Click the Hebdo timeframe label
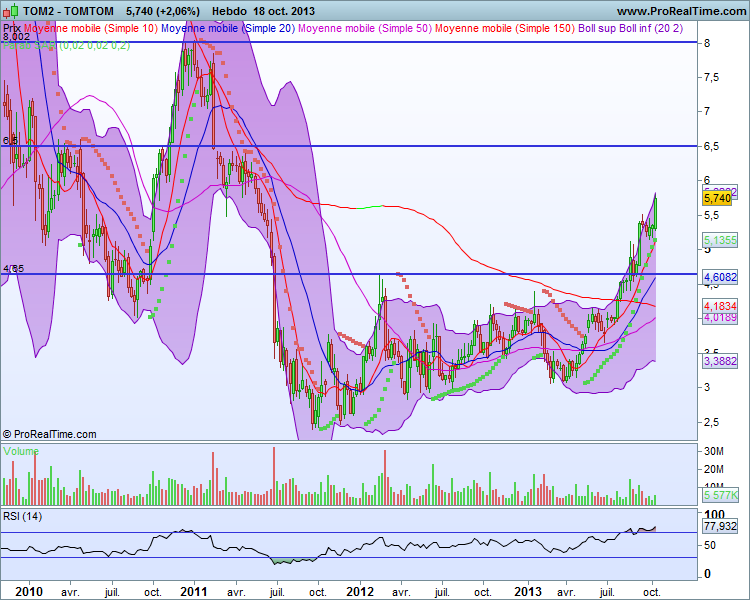 point(230,11)
